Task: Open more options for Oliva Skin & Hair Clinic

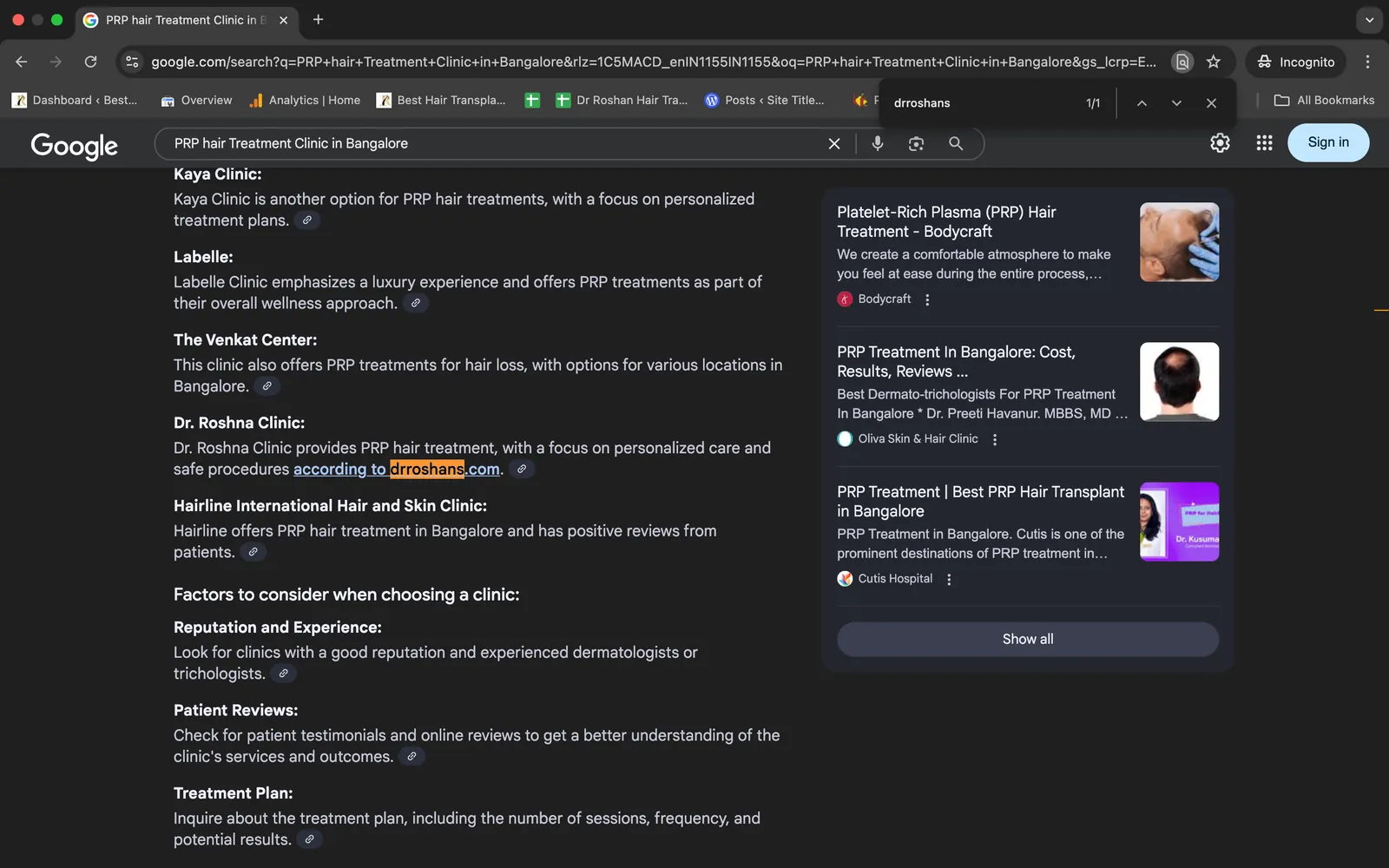Action: (x=995, y=439)
